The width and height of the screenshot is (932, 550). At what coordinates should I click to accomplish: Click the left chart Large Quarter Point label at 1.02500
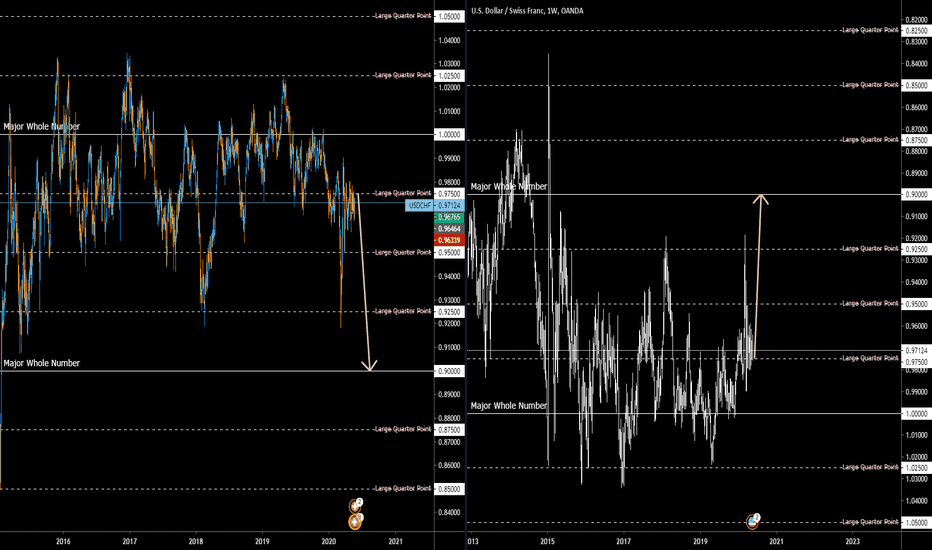(403, 75)
